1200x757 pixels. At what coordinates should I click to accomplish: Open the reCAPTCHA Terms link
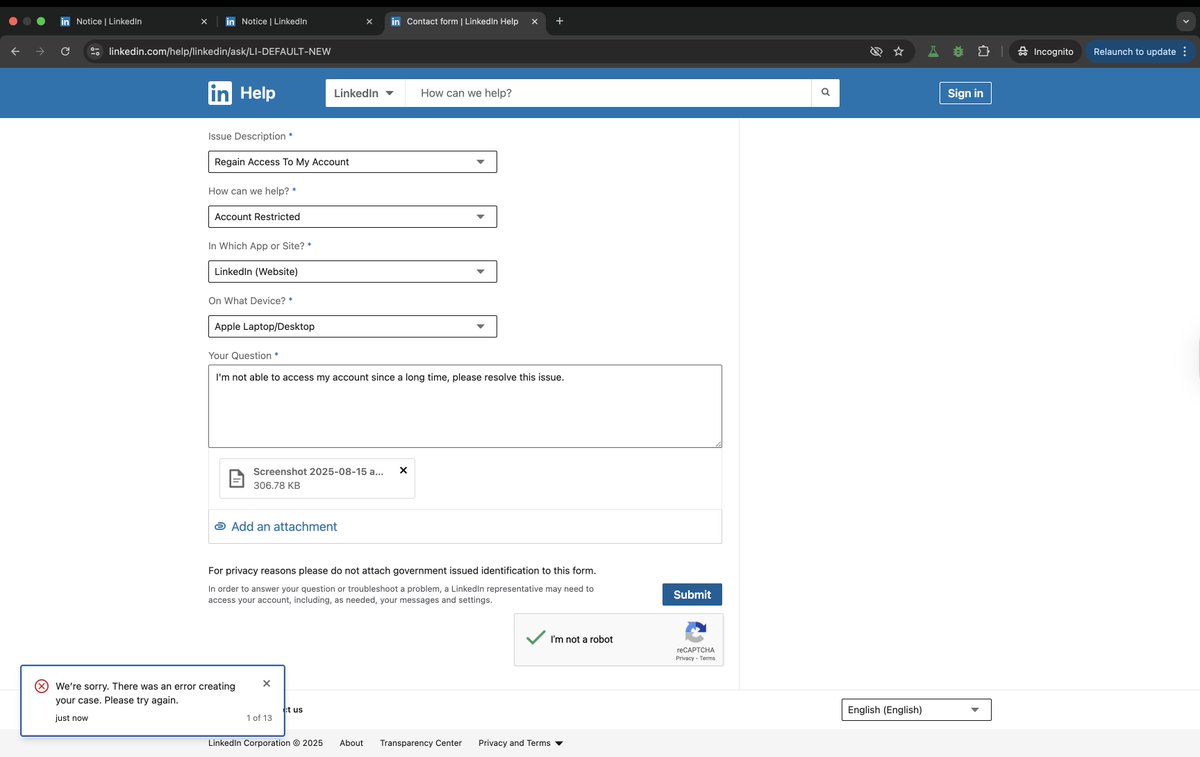point(707,658)
